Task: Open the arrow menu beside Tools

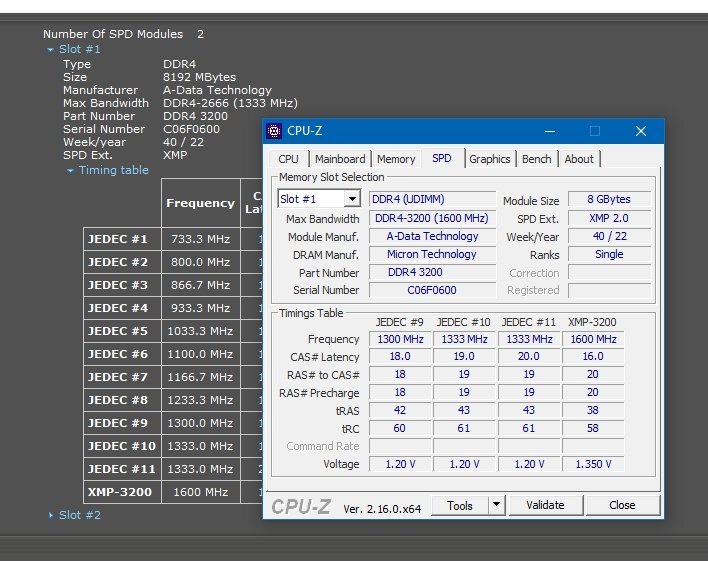Action: click(496, 505)
